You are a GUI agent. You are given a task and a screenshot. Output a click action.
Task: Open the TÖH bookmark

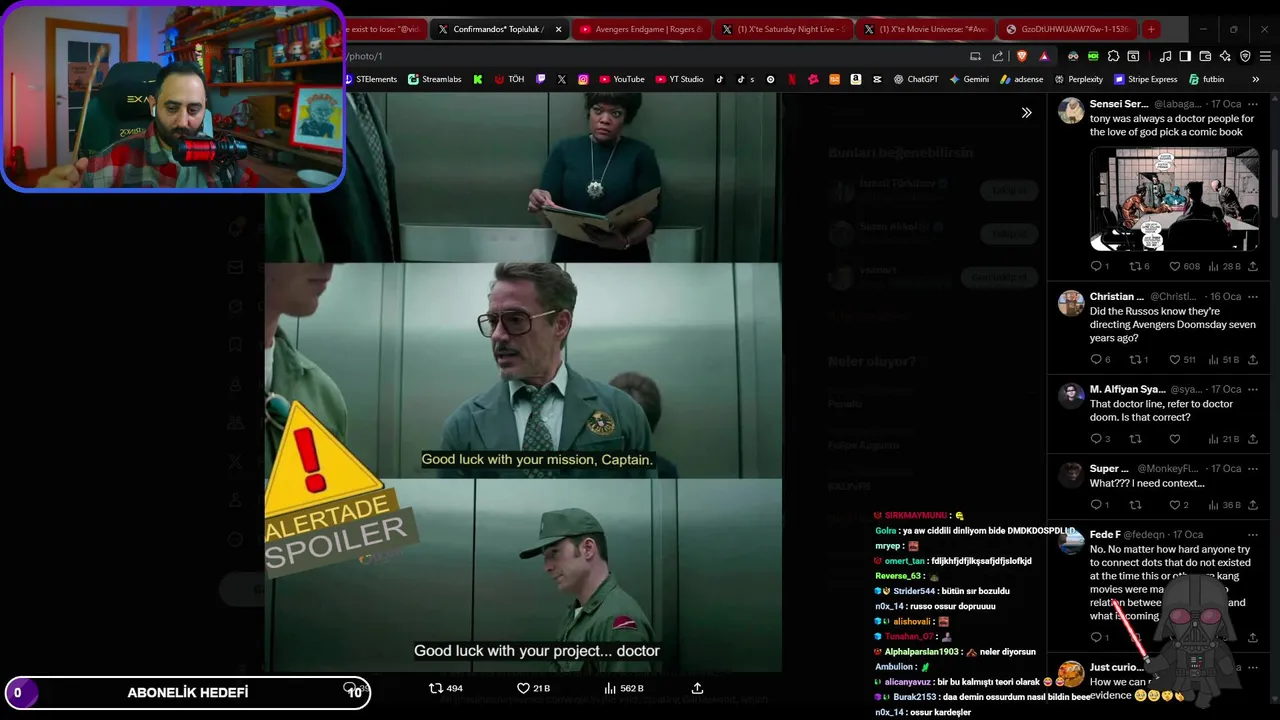tap(509, 79)
